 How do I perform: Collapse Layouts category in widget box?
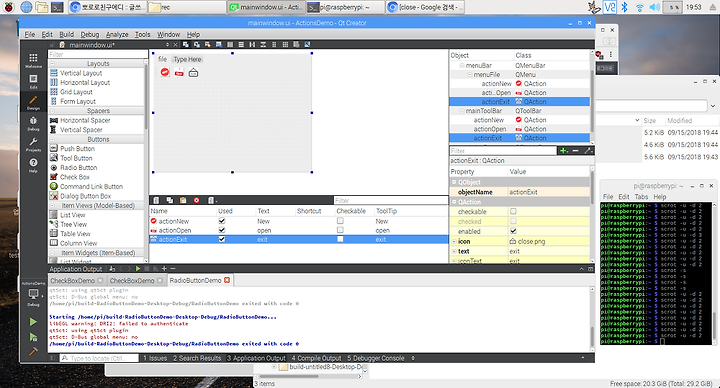[52, 63]
